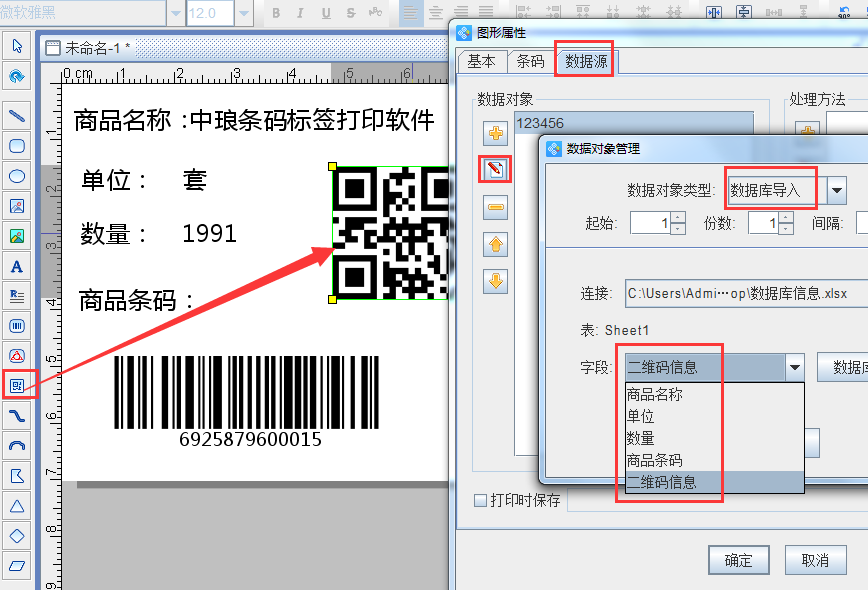The width and height of the screenshot is (868, 590).
Task: Select the triangle shape tool
Action: pyautogui.click(x=15, y=507)
